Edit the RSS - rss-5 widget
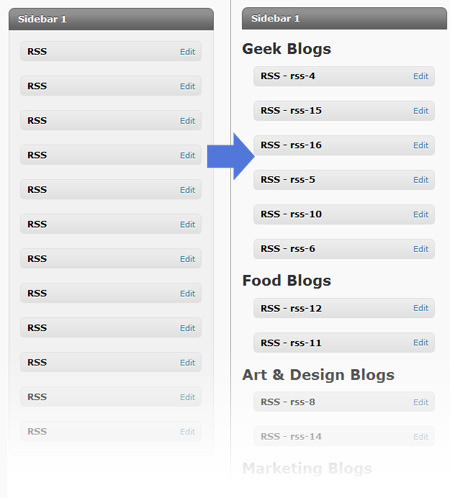450x498 pixels. click(421, 180)
